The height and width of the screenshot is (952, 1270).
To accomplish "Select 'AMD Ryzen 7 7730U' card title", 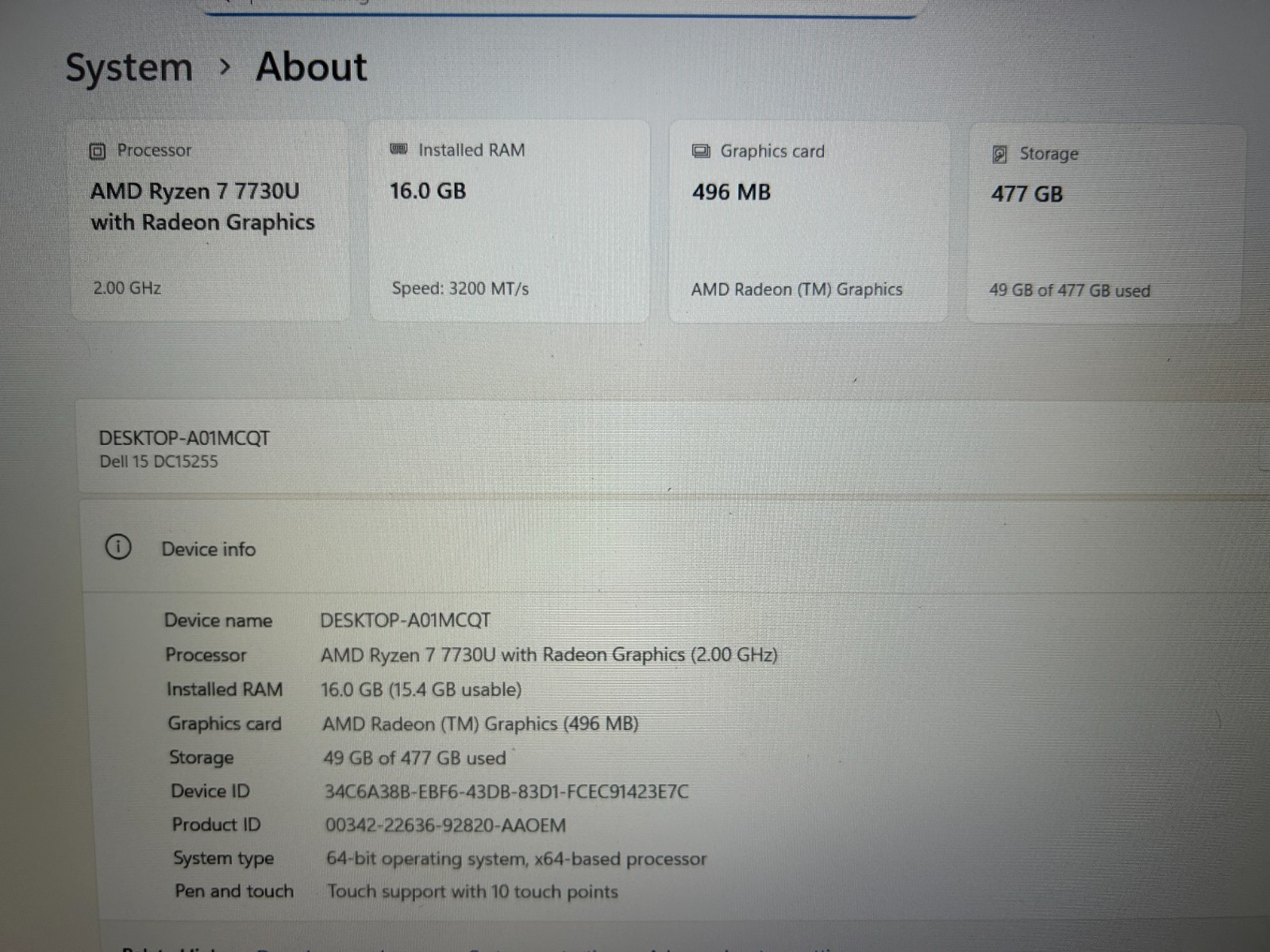I will (195, 191).
